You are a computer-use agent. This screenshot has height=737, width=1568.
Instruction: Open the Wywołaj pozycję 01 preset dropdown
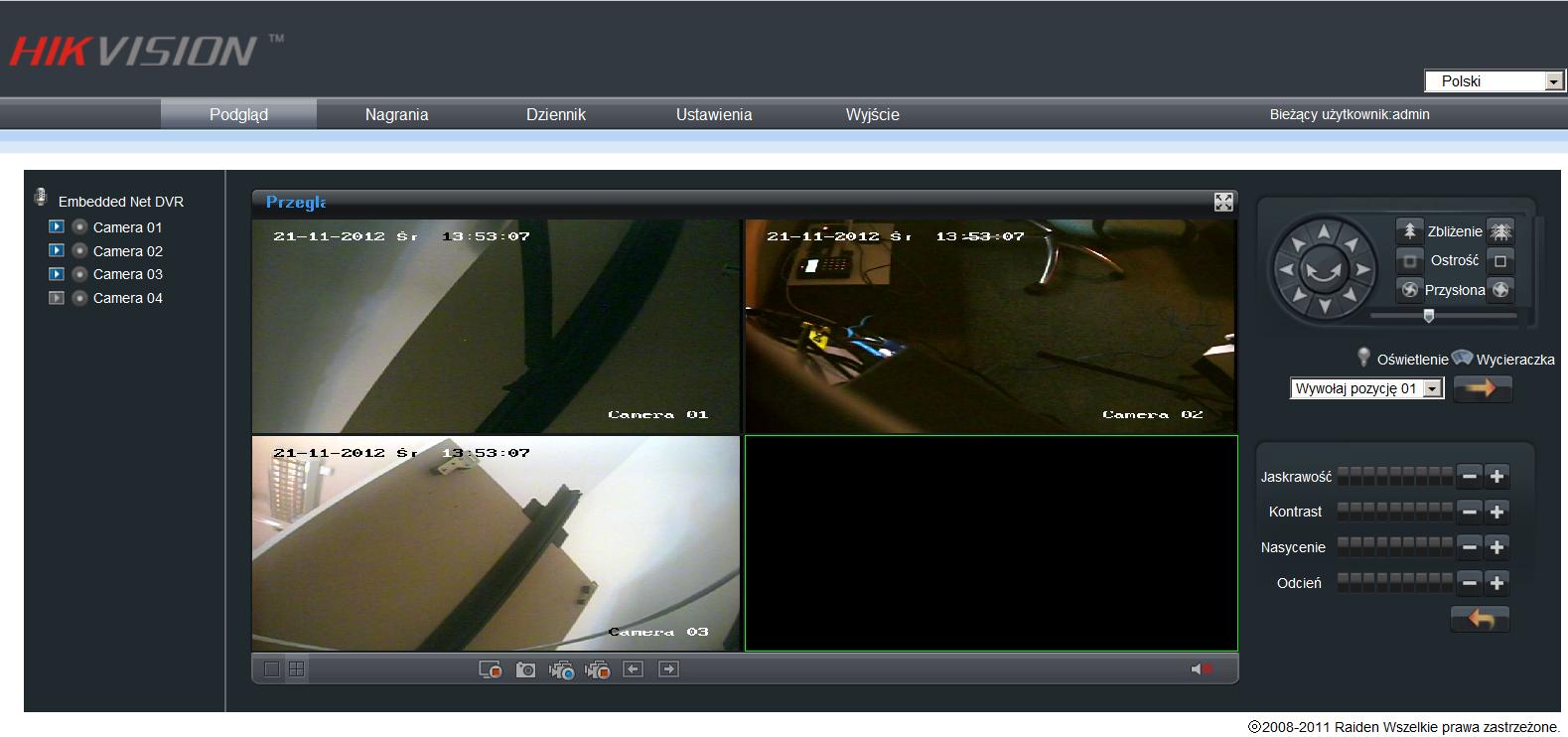pos(1366,388)
